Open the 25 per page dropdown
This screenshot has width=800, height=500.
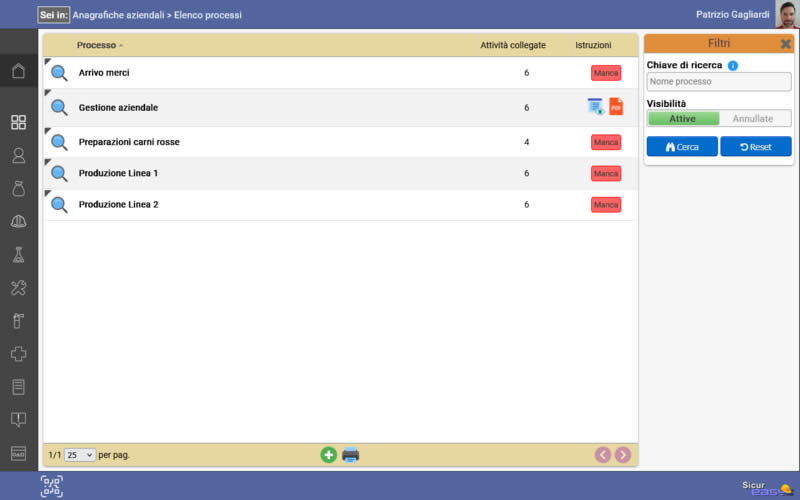coord(80,455)
